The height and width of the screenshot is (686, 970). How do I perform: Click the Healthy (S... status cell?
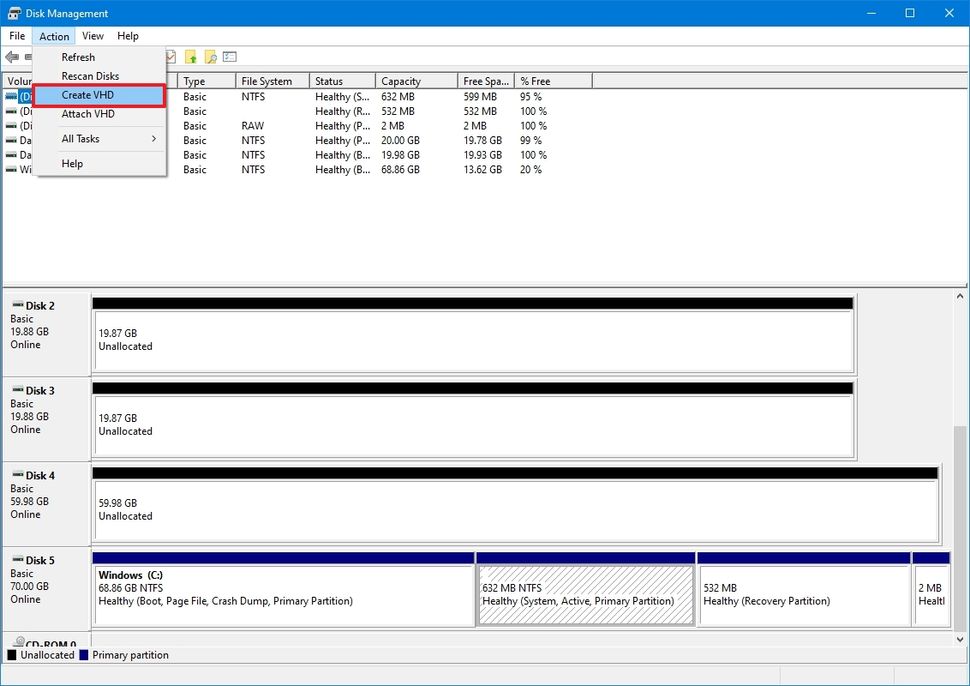click(342, 96)
